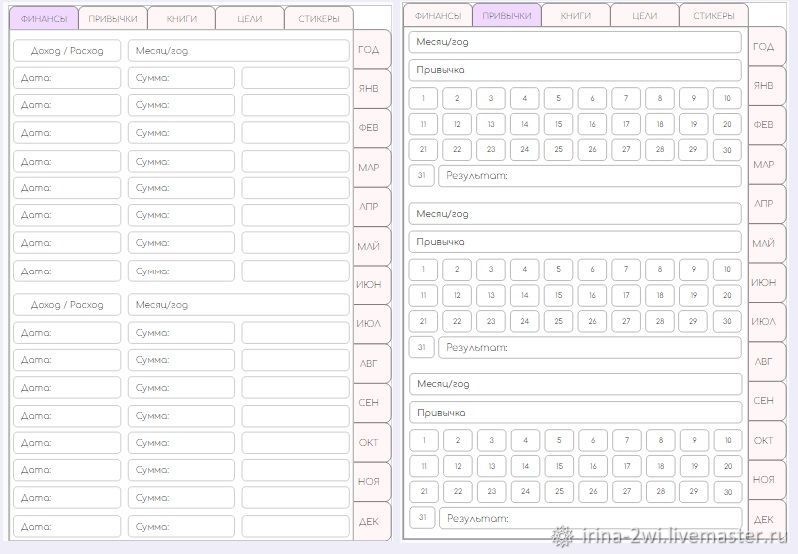
Task: Jump to ФЕВ side tab on right page
Action: (766, 125)
